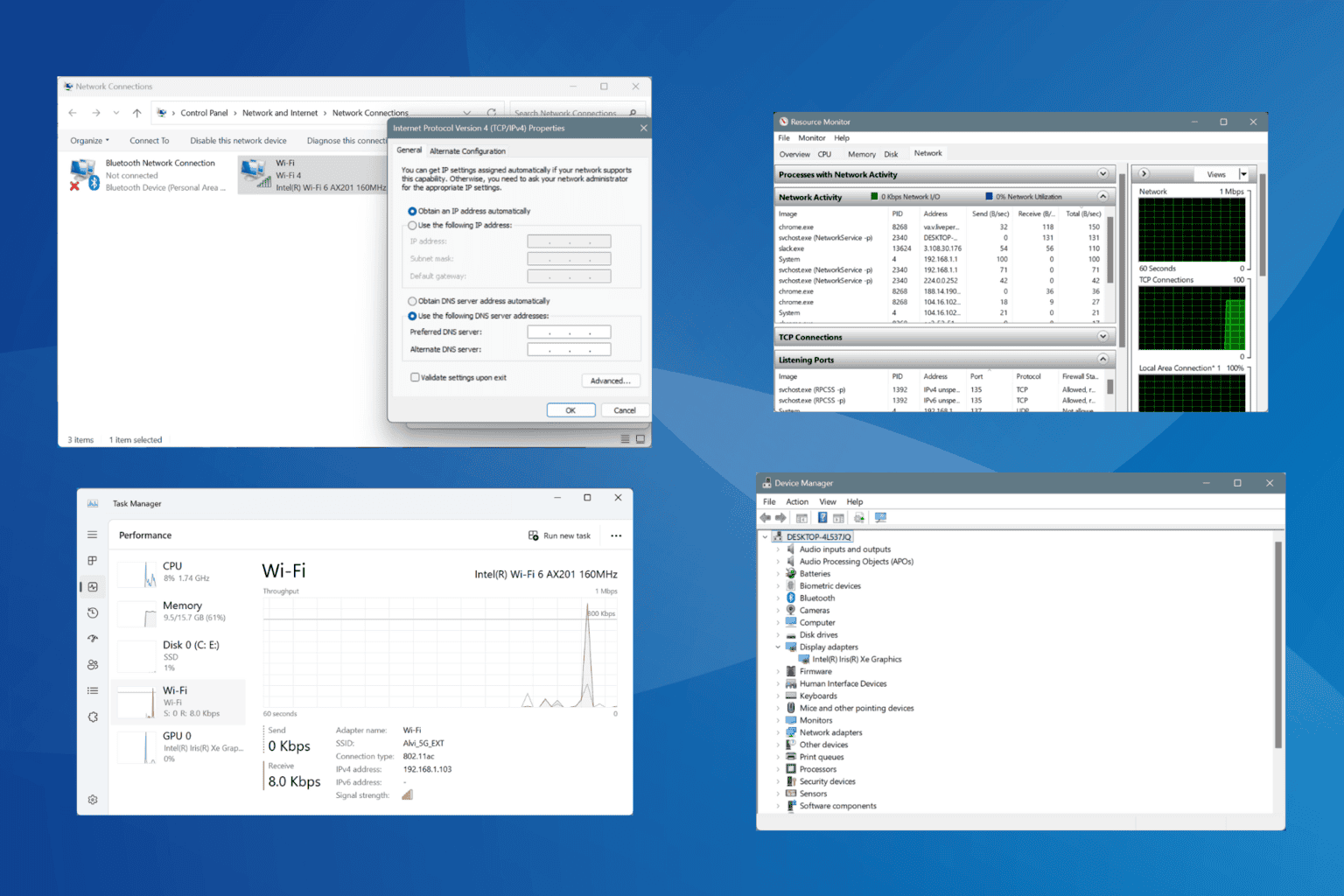Image resolution: width=1344 pixels, height=896 pixels.
Task: Open the Users pane in Task Manager
Action: (x=92, y=664)
